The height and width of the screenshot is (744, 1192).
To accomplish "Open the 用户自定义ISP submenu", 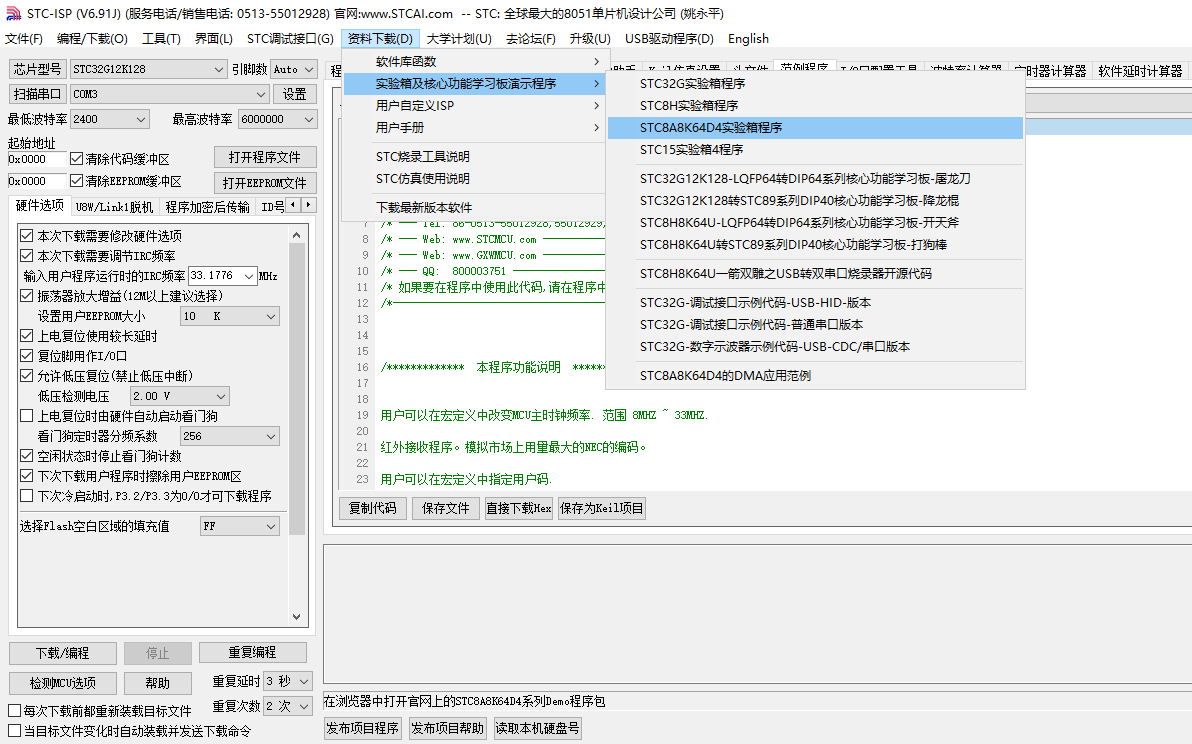I will pyautogui.click(x=474, y=106).
